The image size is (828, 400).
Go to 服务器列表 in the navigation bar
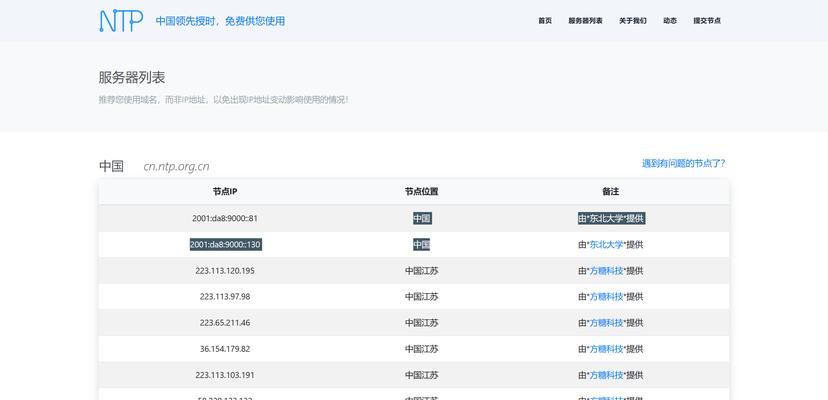pos(585,21)
